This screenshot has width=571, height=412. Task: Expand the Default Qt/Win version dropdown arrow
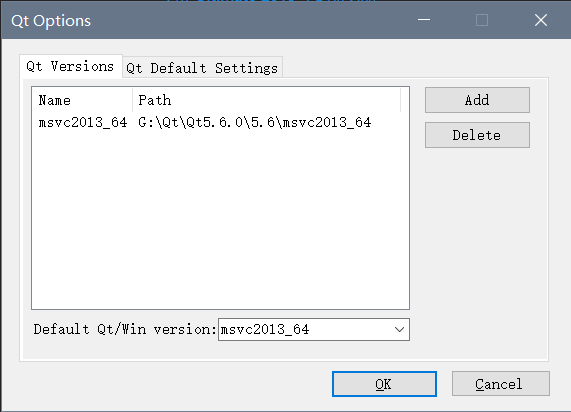pos(399,330)
